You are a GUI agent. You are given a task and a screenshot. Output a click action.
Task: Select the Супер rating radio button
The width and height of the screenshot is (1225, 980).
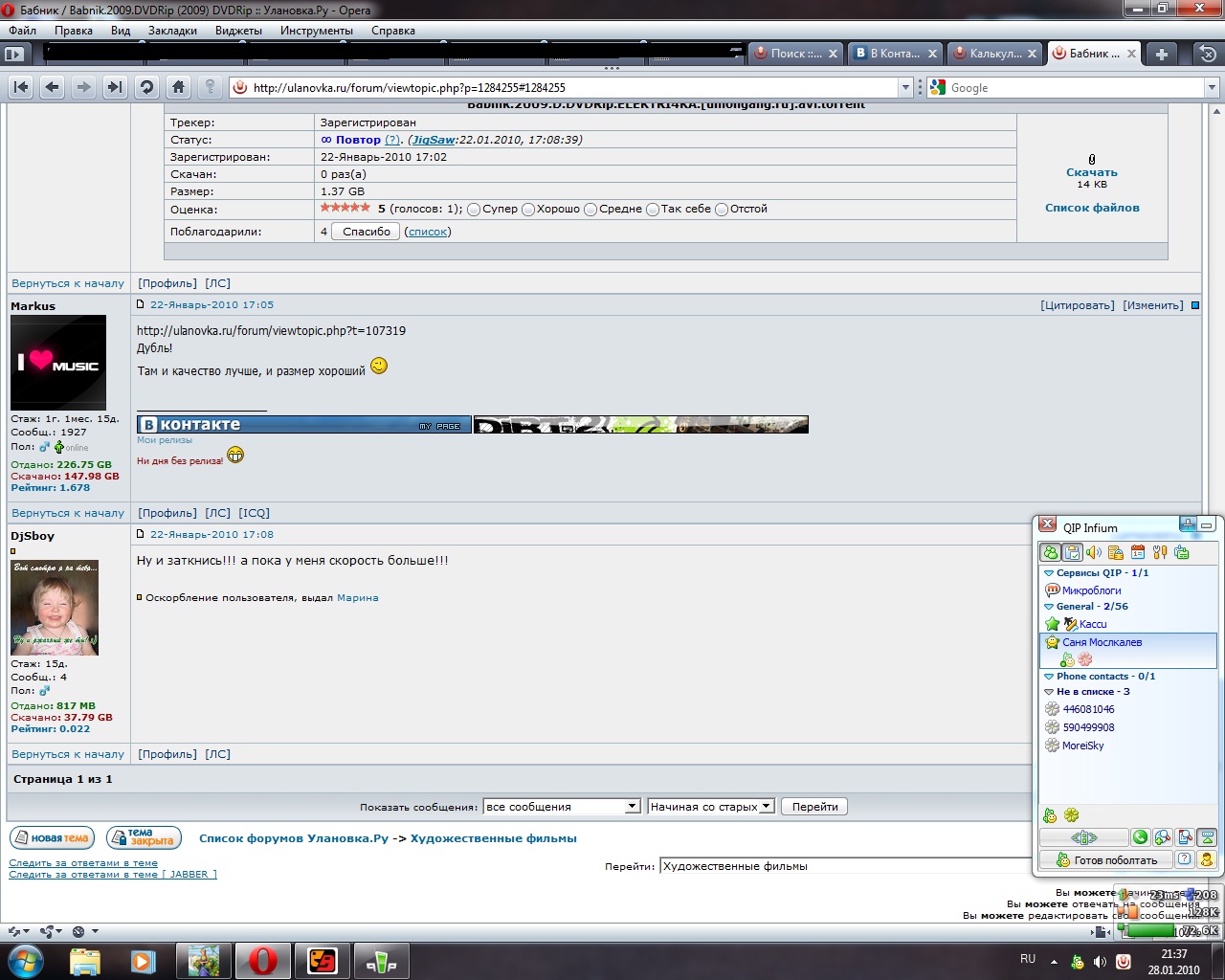(474, 210)
